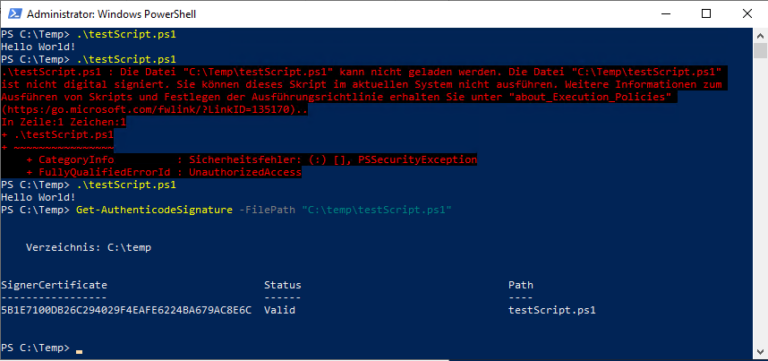Click the certificate thumbprint starting 5B1E7100

[126, 310]
